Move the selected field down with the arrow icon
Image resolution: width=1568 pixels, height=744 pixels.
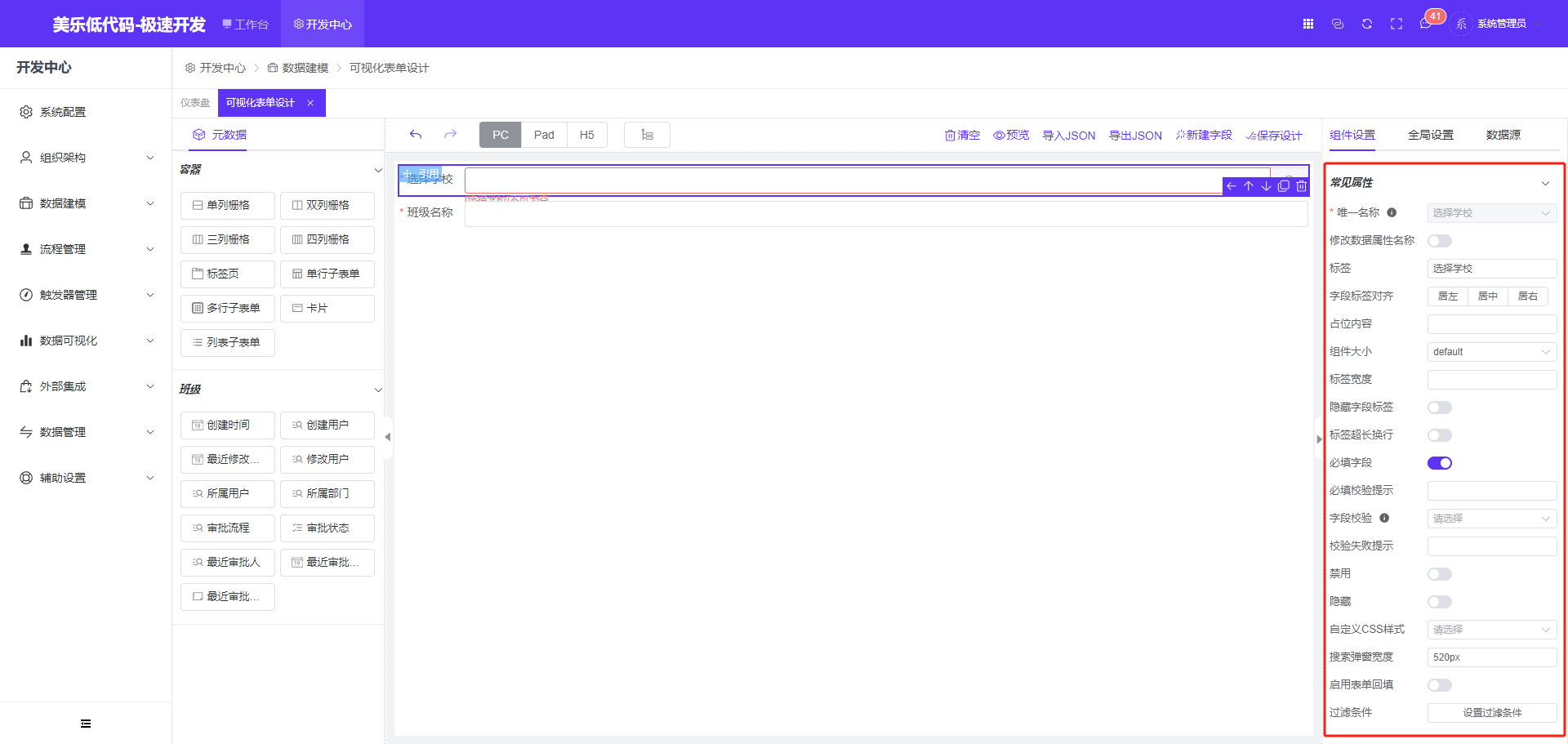tap(1266, 186)
